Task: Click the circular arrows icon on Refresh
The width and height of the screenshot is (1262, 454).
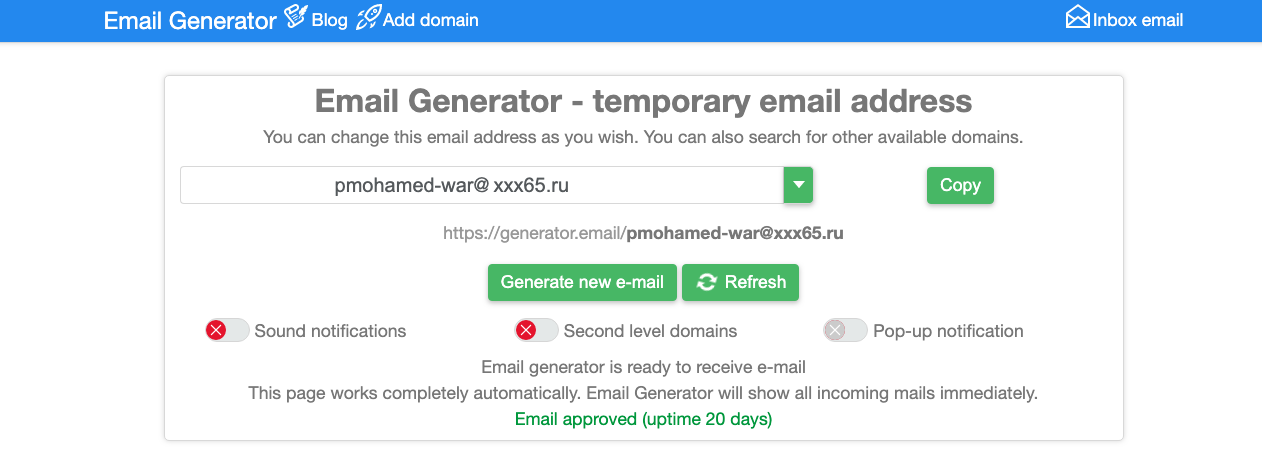Action: [707, 282]
